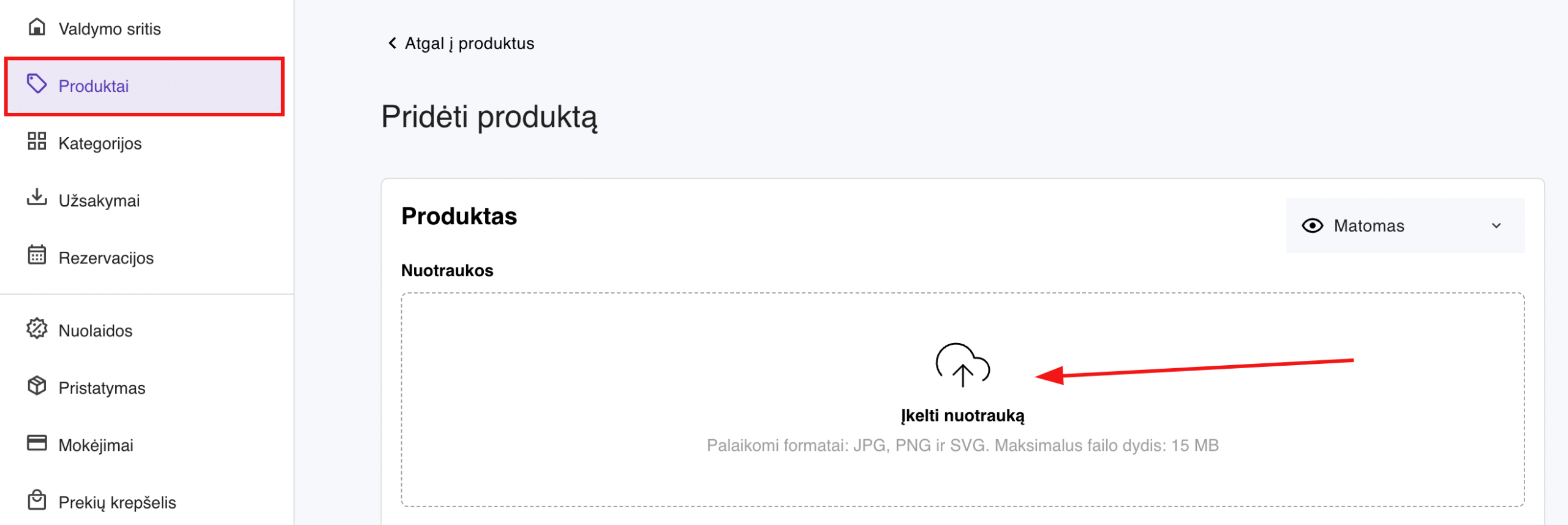The image size is (1568, 525).
Task: Click the cloud upload icon
Action: tap(962, 366)
